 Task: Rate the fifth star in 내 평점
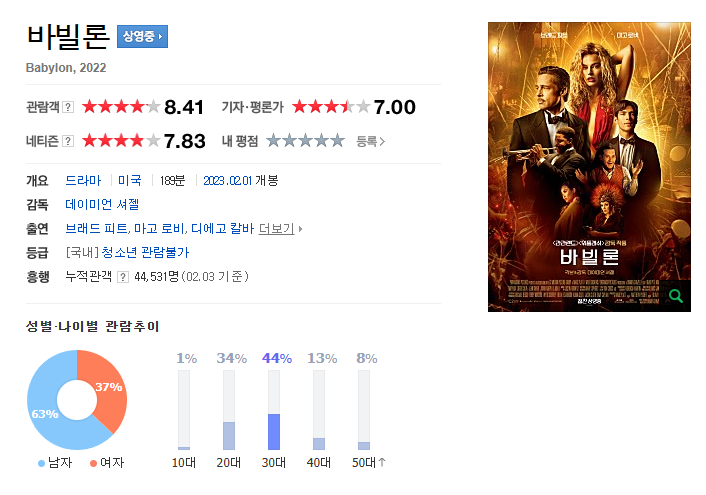click(338, 141)
